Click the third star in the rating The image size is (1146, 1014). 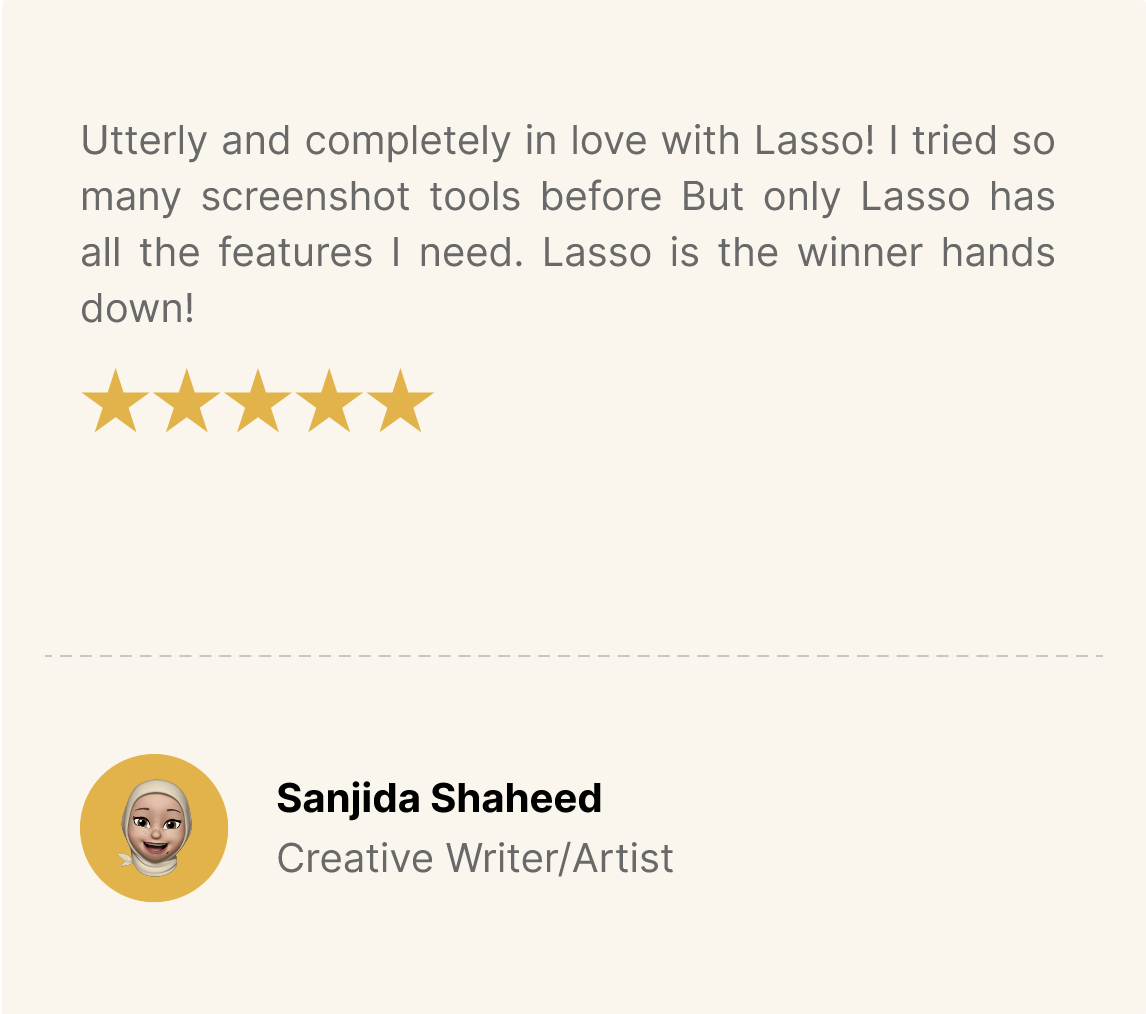point(257,401)
